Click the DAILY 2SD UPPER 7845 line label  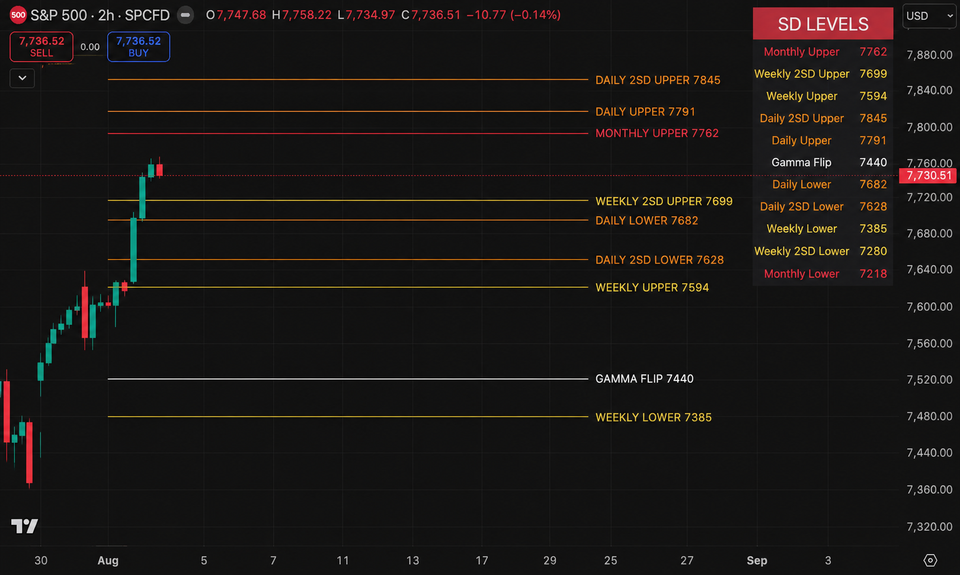(658, 80)
